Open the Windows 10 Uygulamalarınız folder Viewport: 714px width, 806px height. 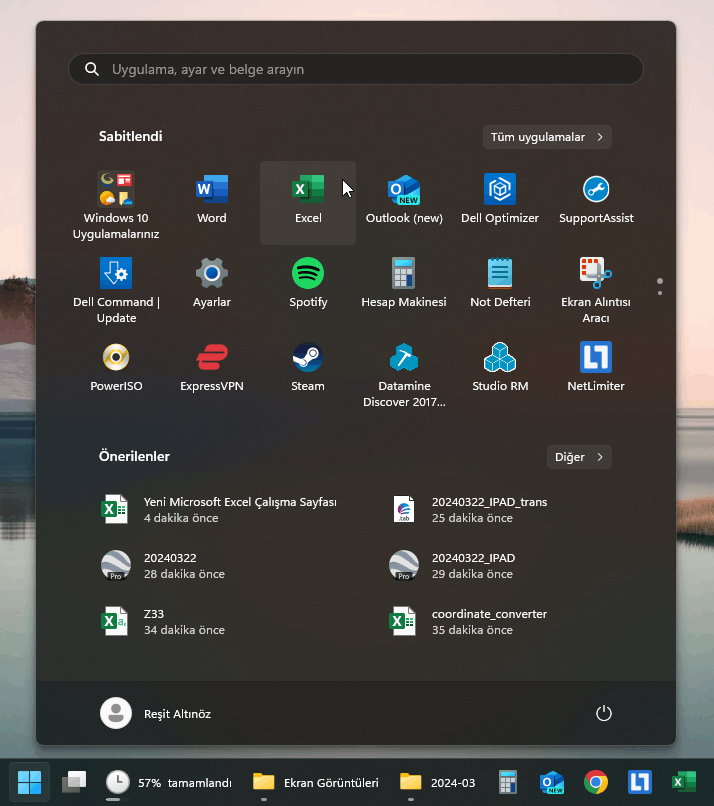coord(116,204)
